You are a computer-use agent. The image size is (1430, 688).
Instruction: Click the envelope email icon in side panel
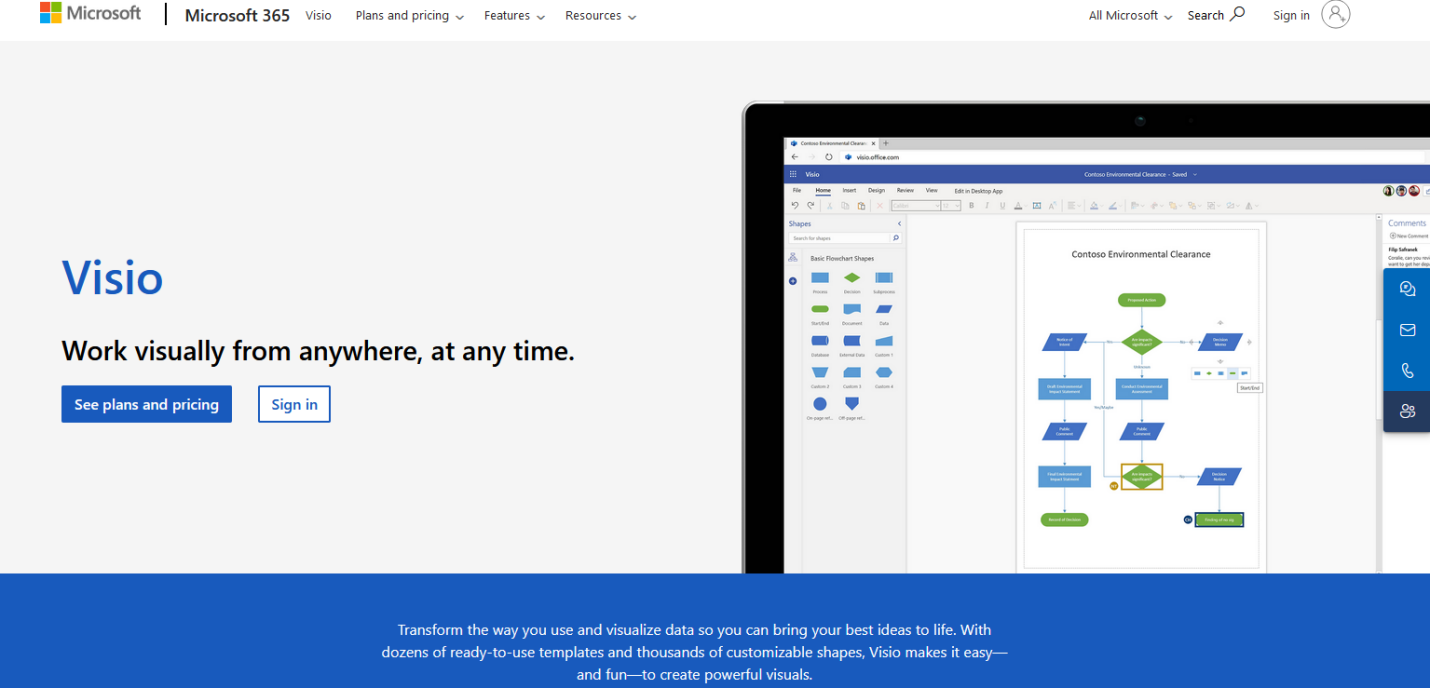coord(1407,330)
